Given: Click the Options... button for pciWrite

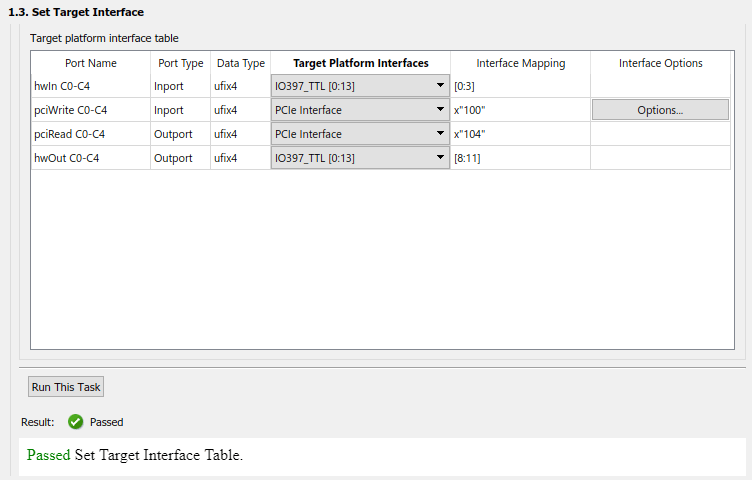Looking at the screenshot, I should click(x=660, y=110).
